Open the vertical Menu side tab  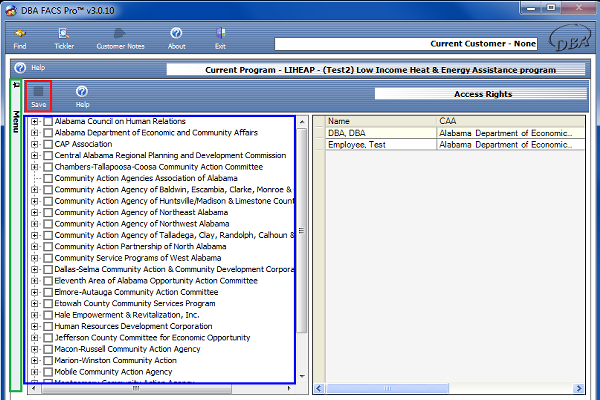tap(16, 121)
